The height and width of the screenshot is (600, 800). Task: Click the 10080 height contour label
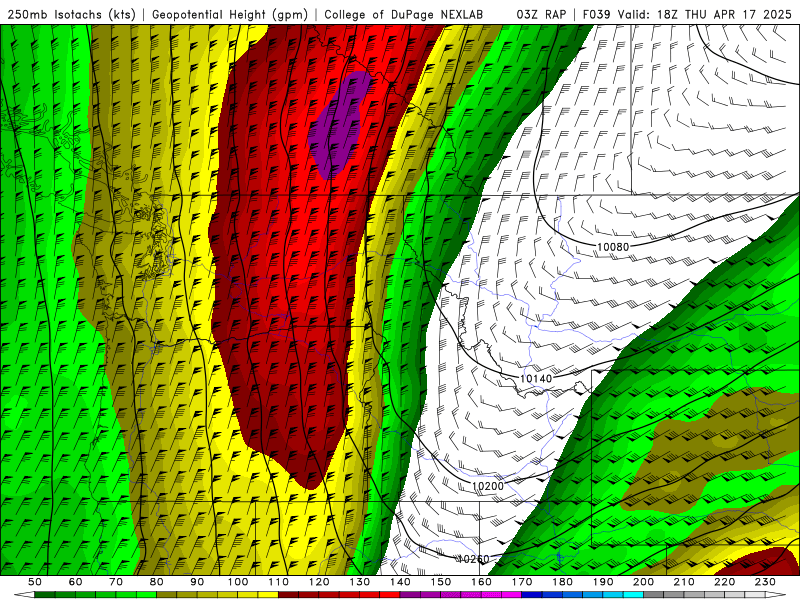(613, 247)
